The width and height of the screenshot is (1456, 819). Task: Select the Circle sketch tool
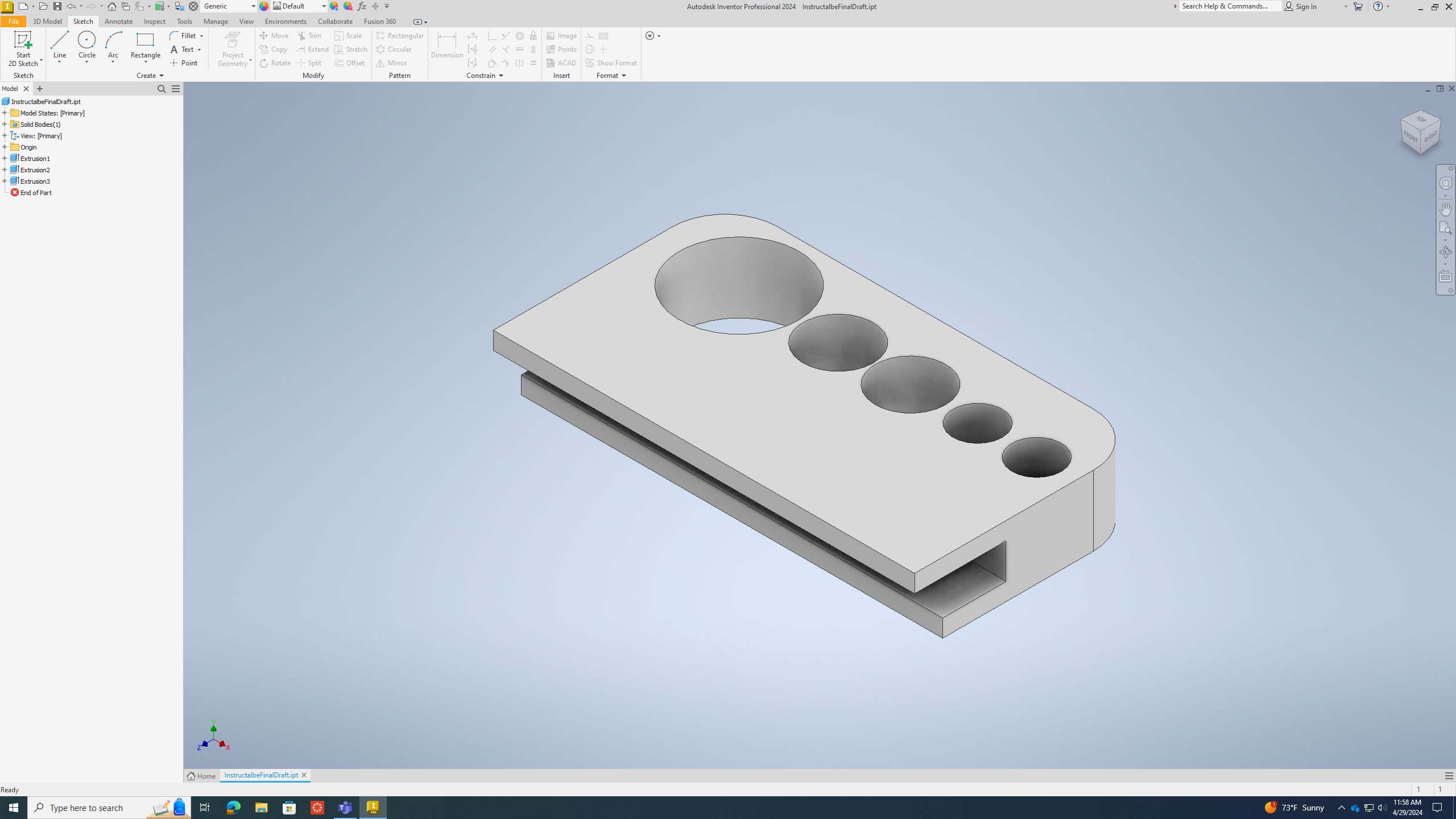(x=86, y=47)
